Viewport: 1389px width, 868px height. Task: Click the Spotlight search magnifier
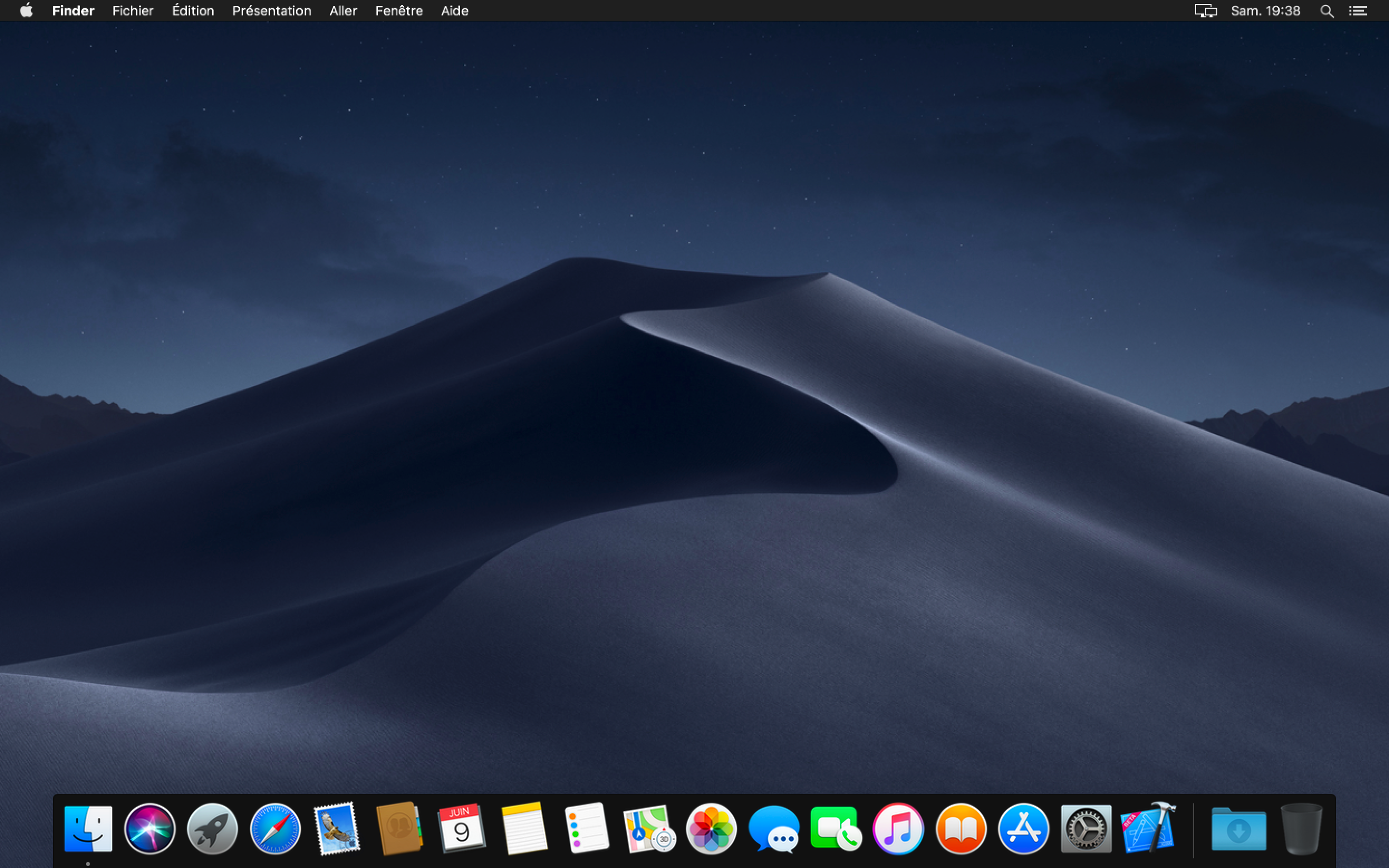[1326, 11]
